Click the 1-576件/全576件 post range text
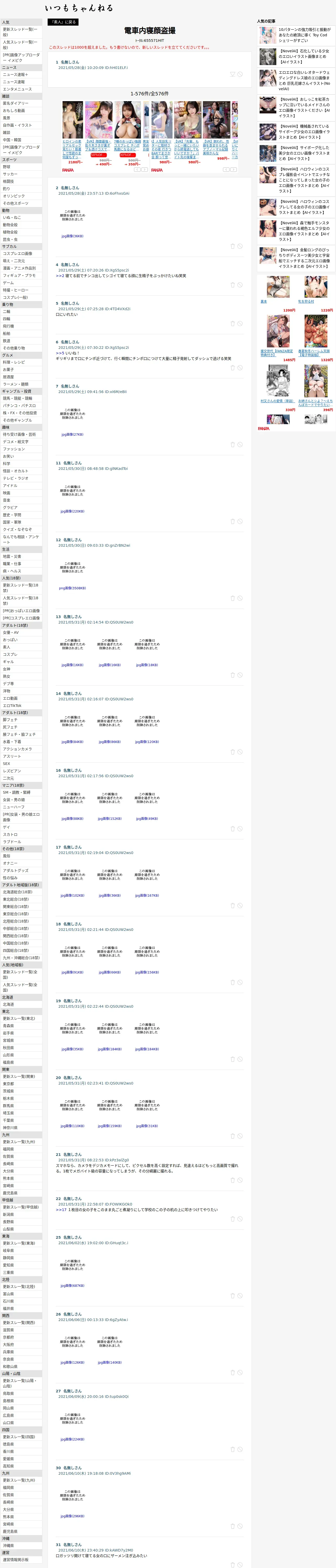 tap(149, 94)
